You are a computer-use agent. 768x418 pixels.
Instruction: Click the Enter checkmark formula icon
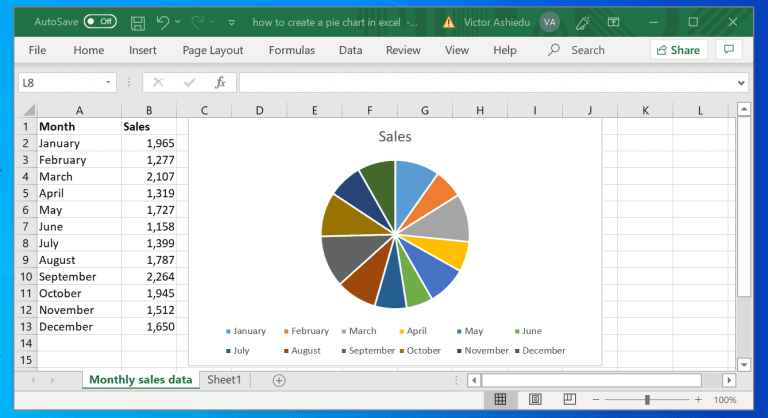point(189,82)
